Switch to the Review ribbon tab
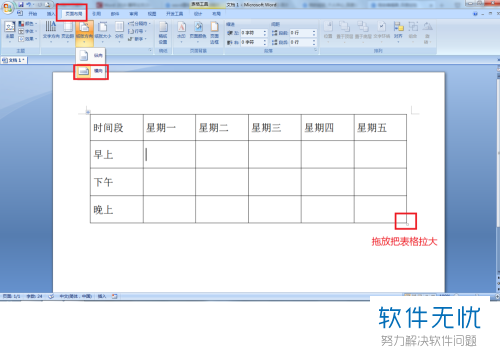 133,14
